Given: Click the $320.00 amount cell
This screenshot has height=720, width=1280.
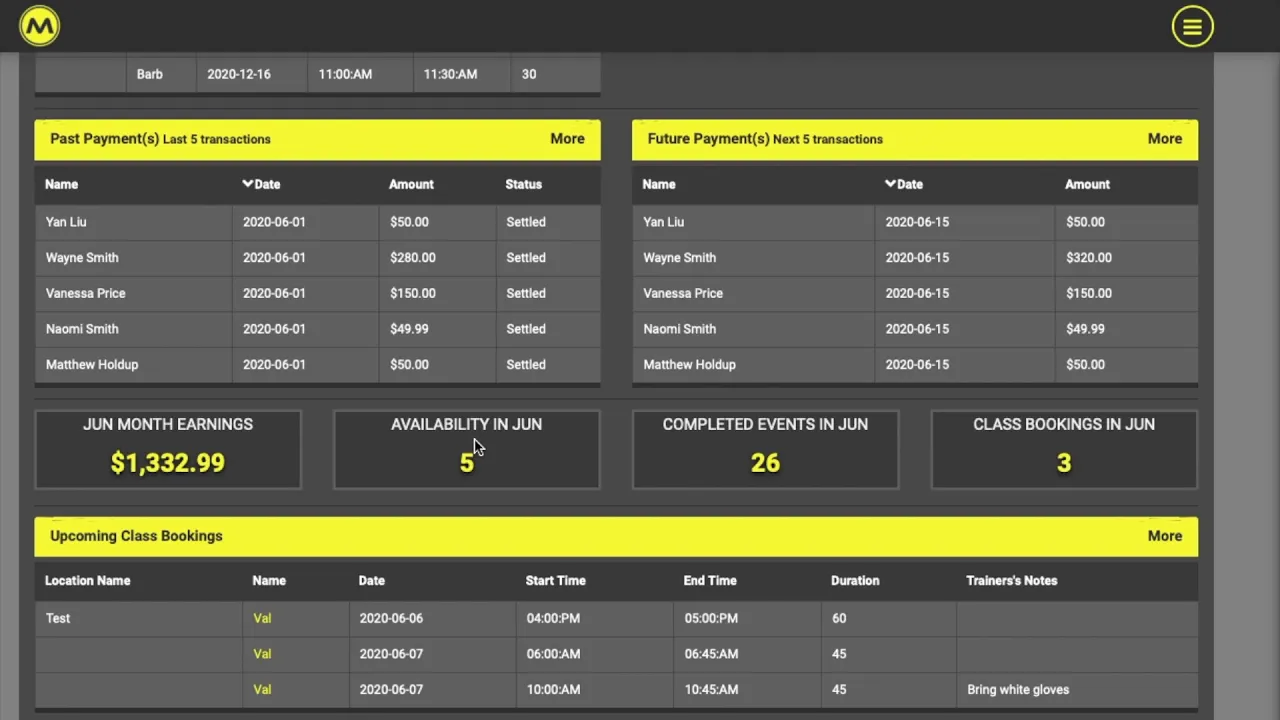Looking at the screenshot, I should pos(1126,258).
